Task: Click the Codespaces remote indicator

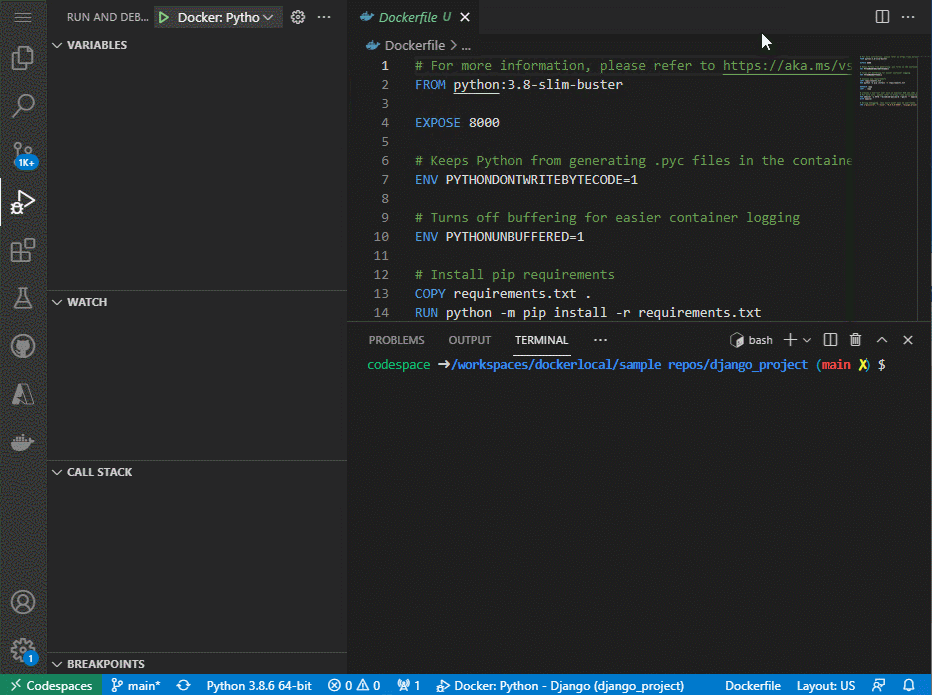Action: click(51, 685)
